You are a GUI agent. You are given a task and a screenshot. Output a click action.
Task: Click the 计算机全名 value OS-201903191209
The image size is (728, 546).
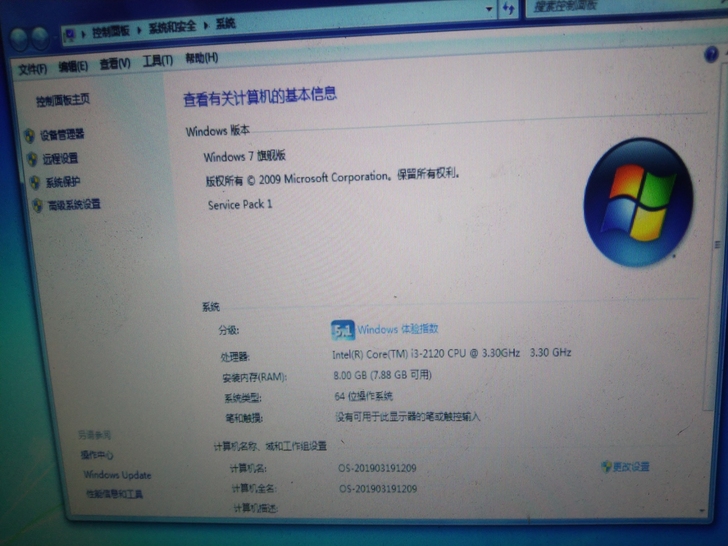[378, 488]
